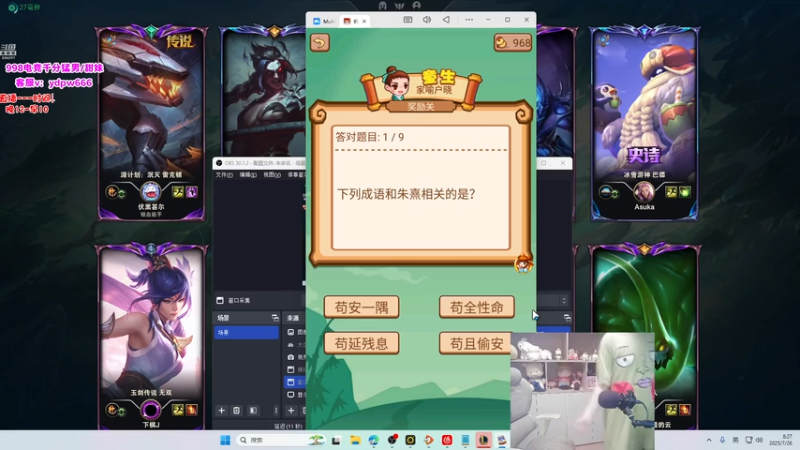Open the Windows Start menu
800x450 pixels.
click(x=225, y=440)
